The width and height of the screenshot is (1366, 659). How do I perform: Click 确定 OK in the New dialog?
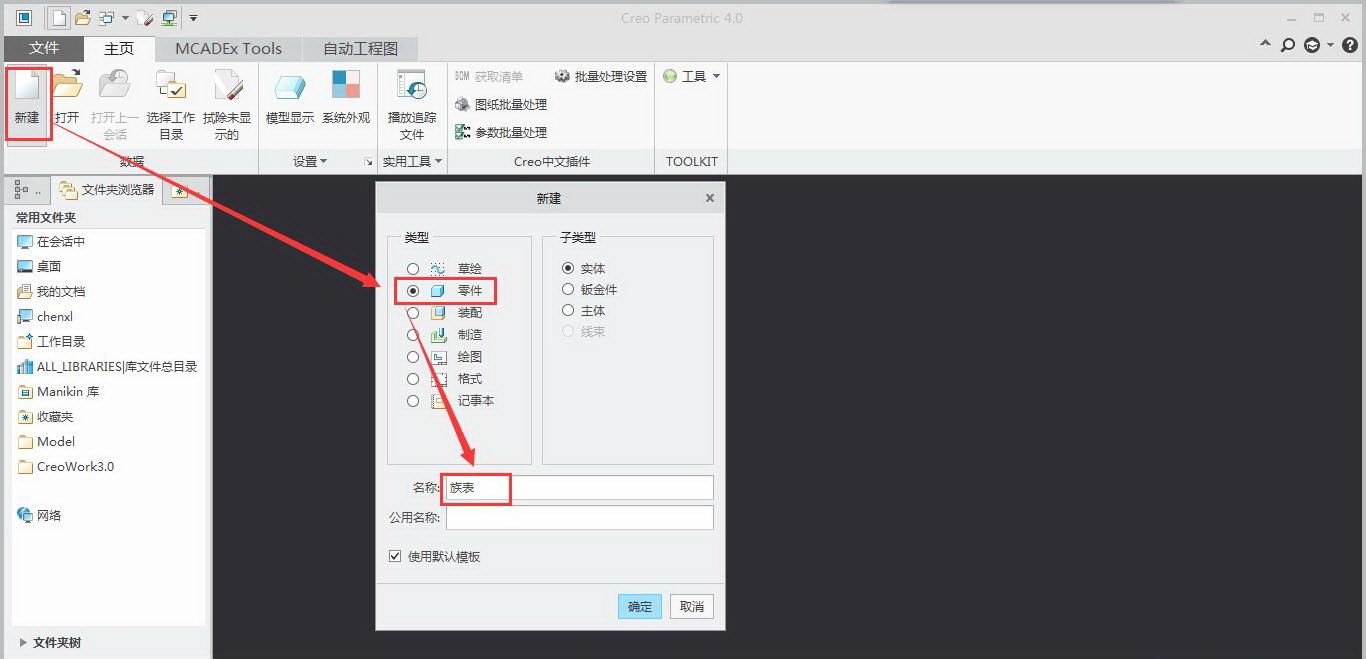click(x=640, y=606)
